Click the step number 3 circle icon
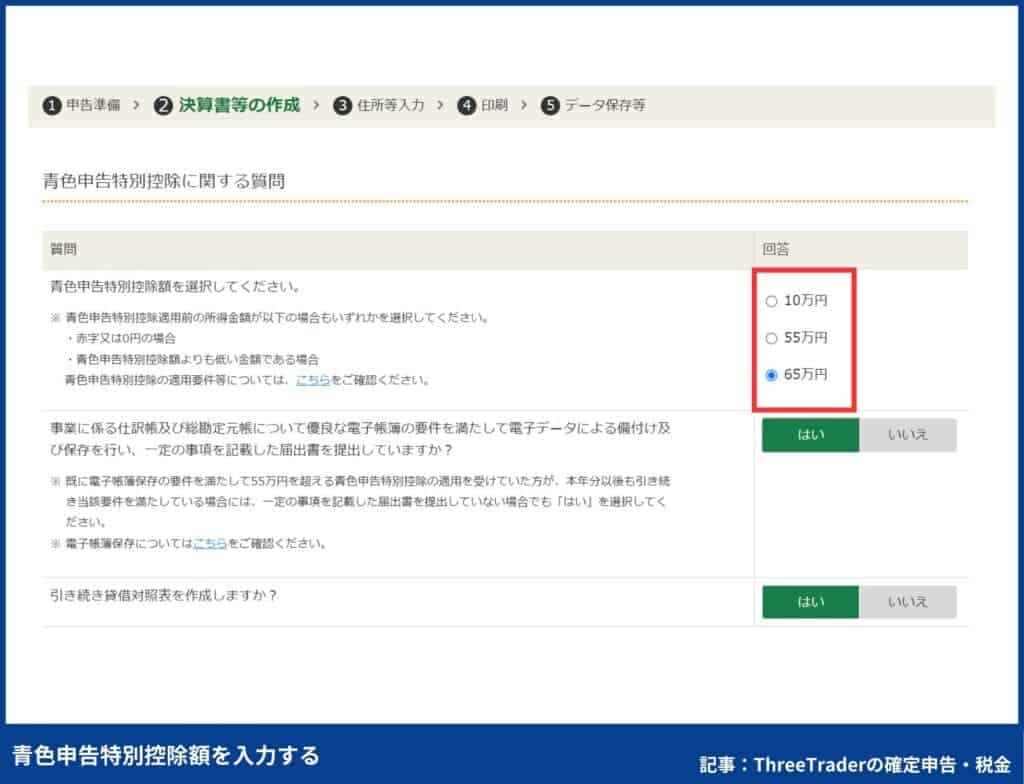The image size is (1024, 784). [x=343, y=105]
